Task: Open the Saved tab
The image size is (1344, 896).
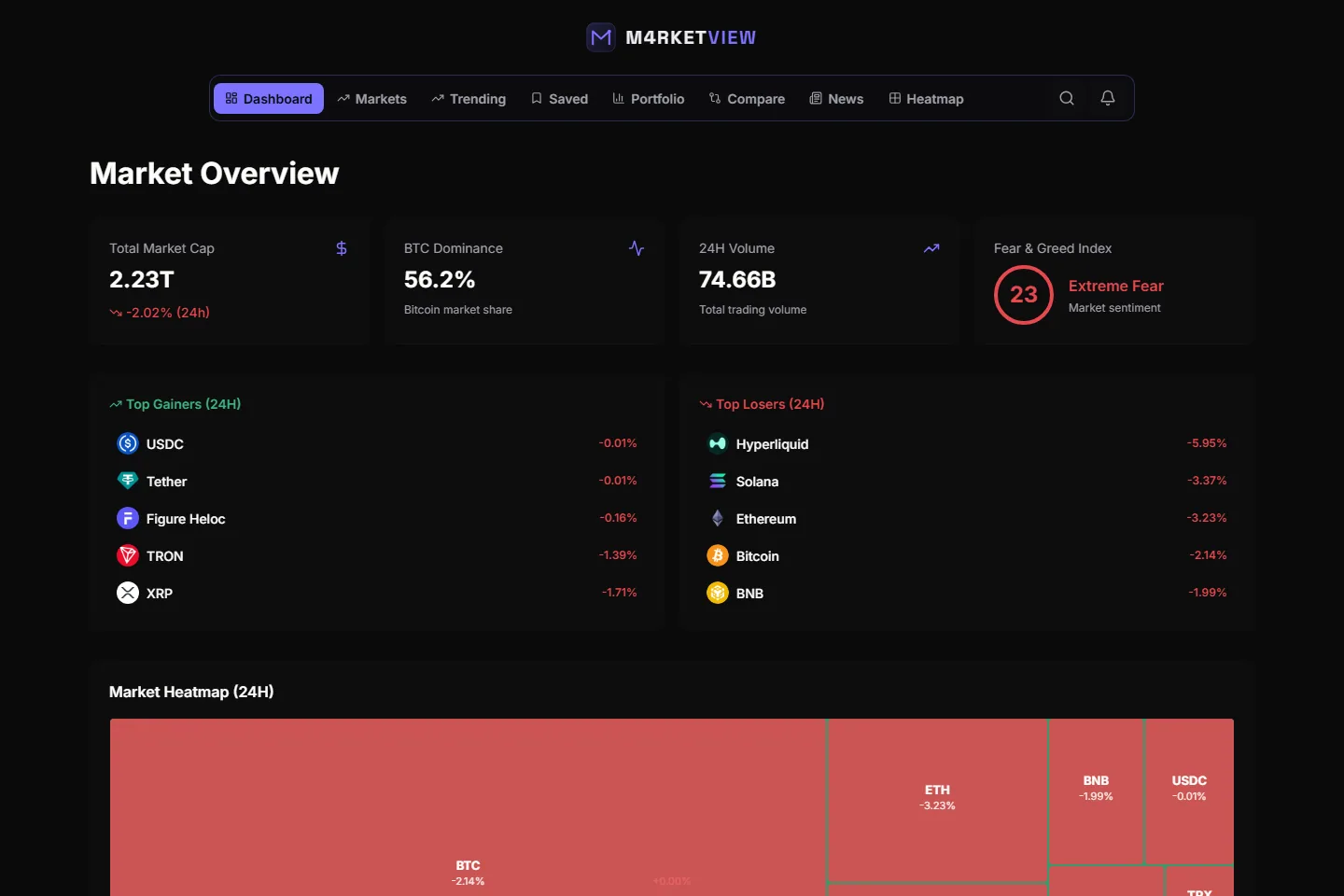Action: 559,98
